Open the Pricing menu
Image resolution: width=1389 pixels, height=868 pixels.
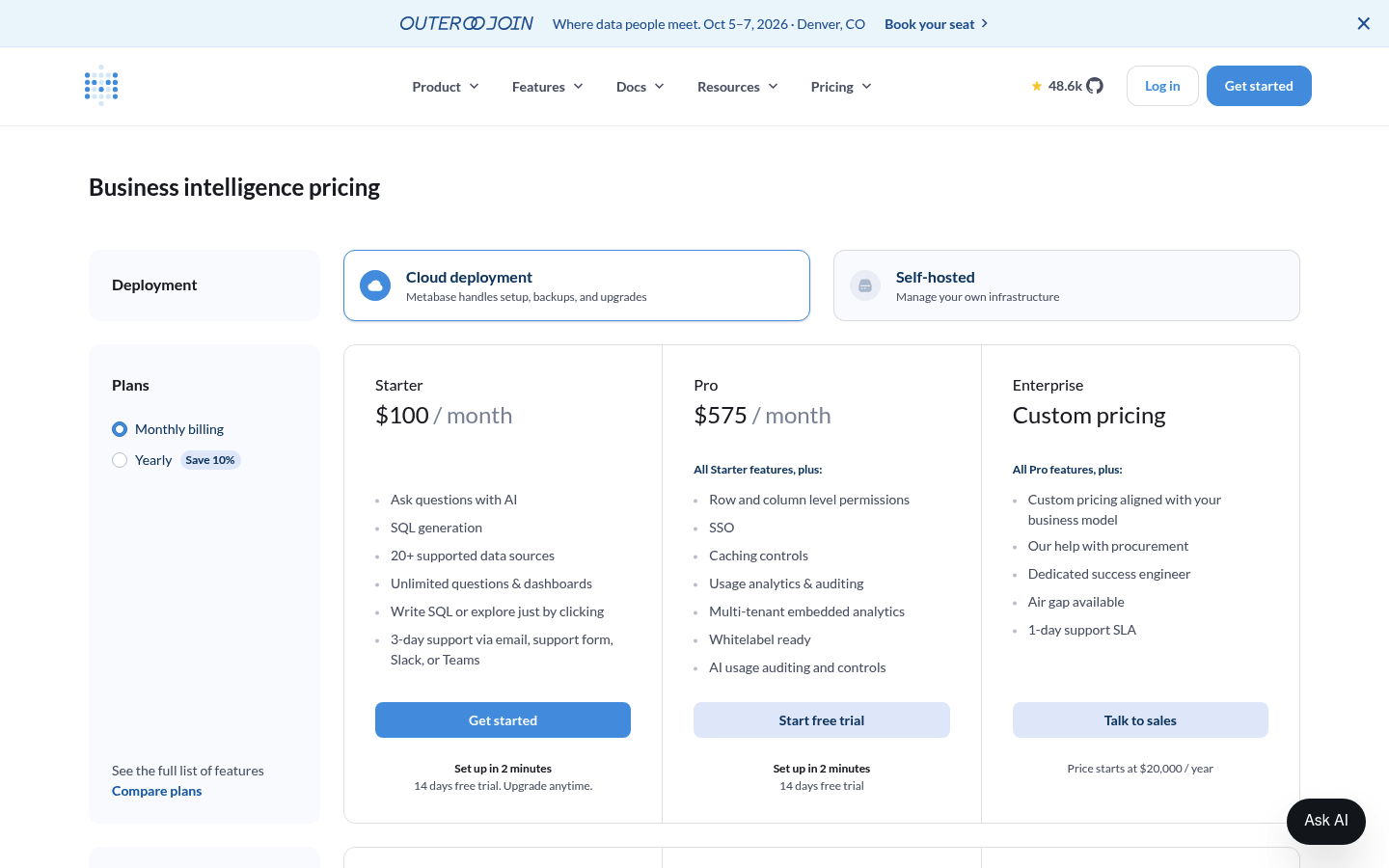841,87
